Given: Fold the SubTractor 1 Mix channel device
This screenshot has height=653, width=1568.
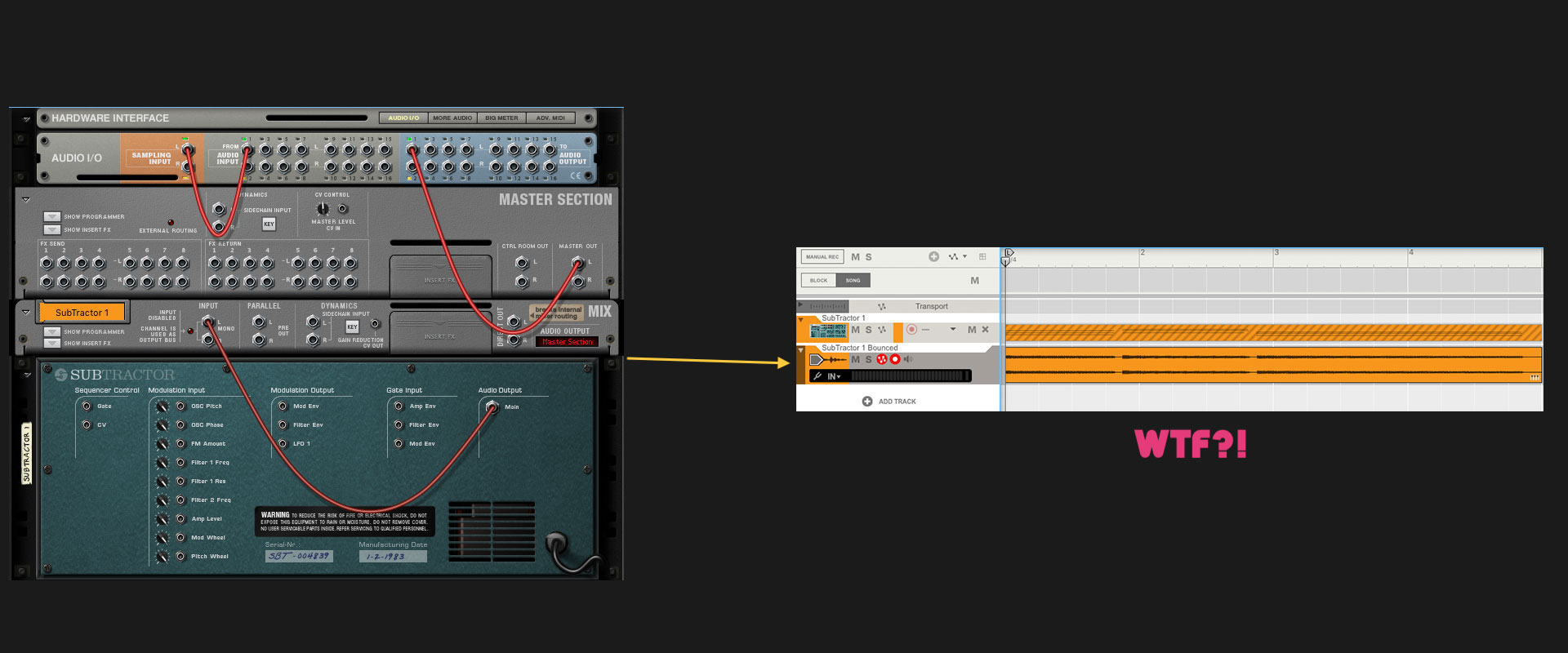Looking at the screenshot, I should point(25,312).
